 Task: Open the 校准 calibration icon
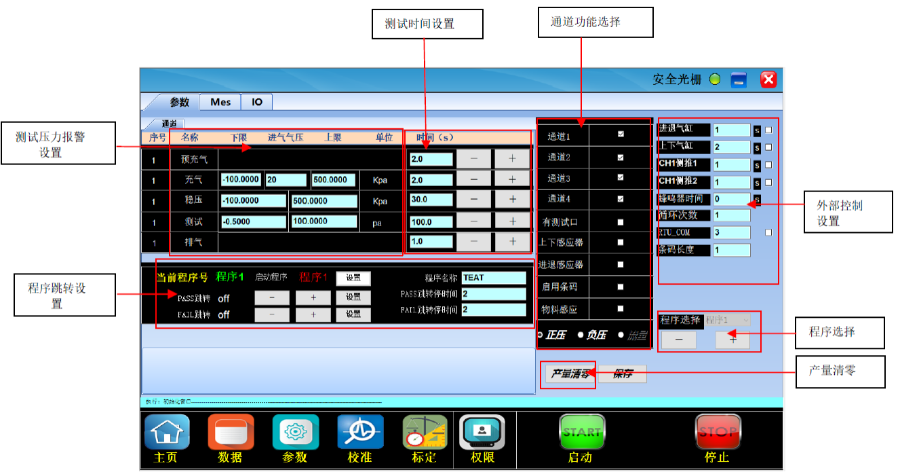(x=360, y=433)
